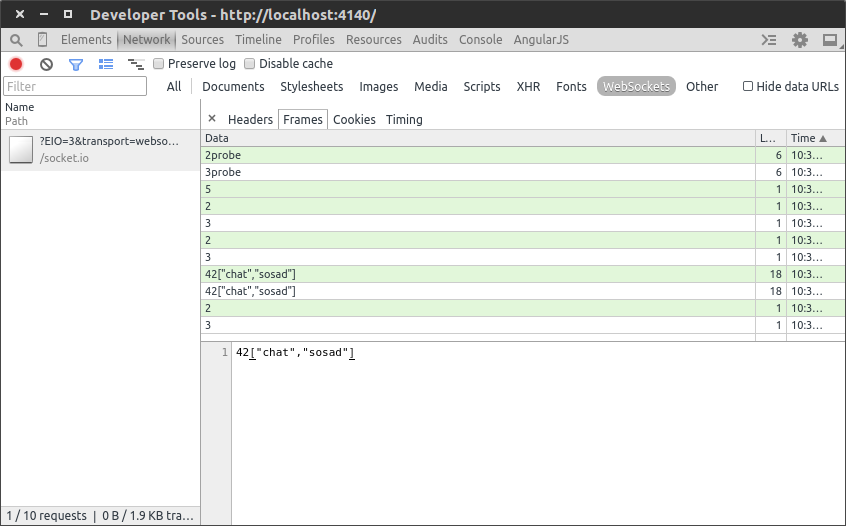
Task: Click the Length column header
Action: (770, 138)
